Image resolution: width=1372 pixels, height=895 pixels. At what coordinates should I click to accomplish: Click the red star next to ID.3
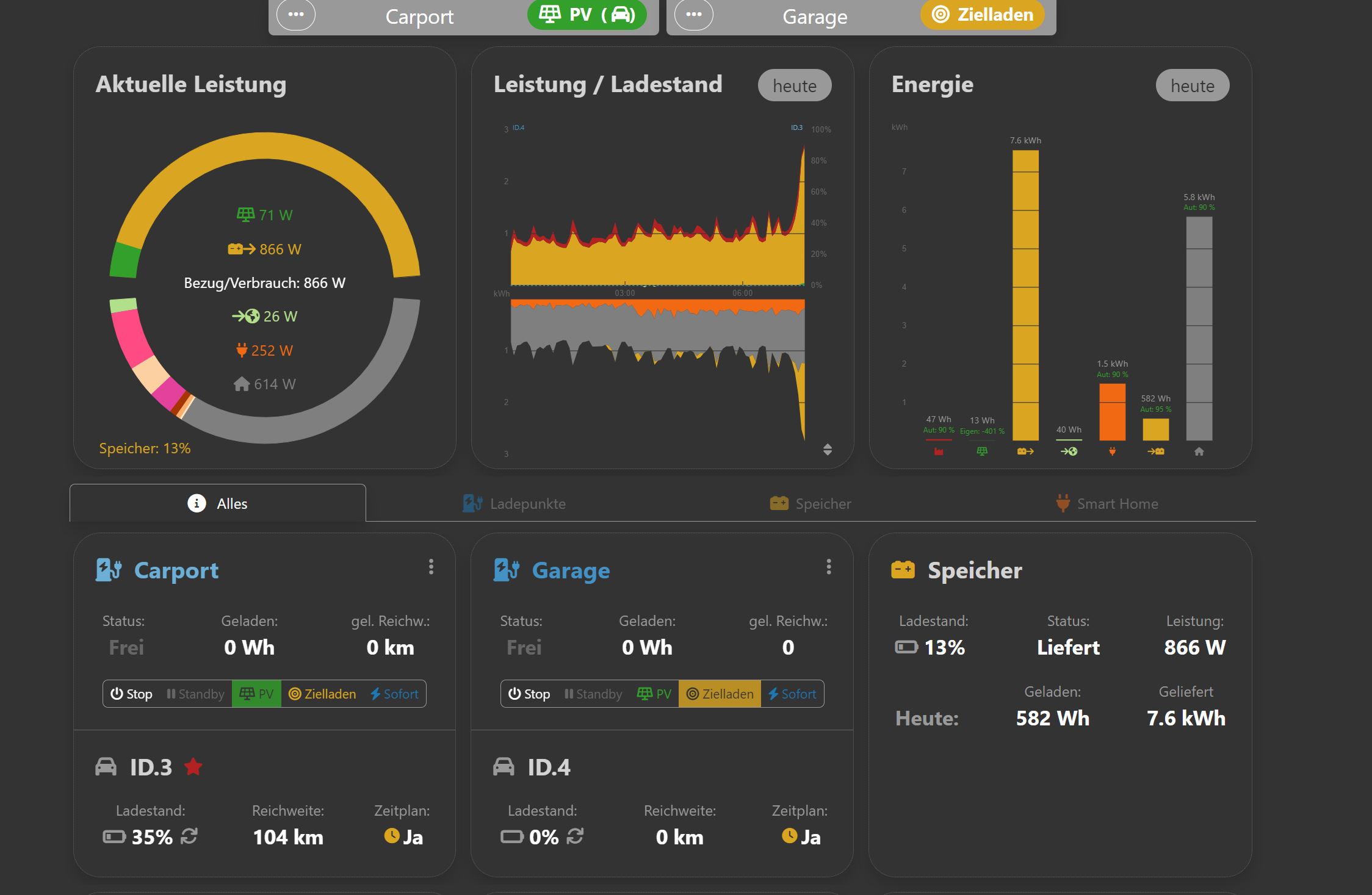[x=193, y=766]
